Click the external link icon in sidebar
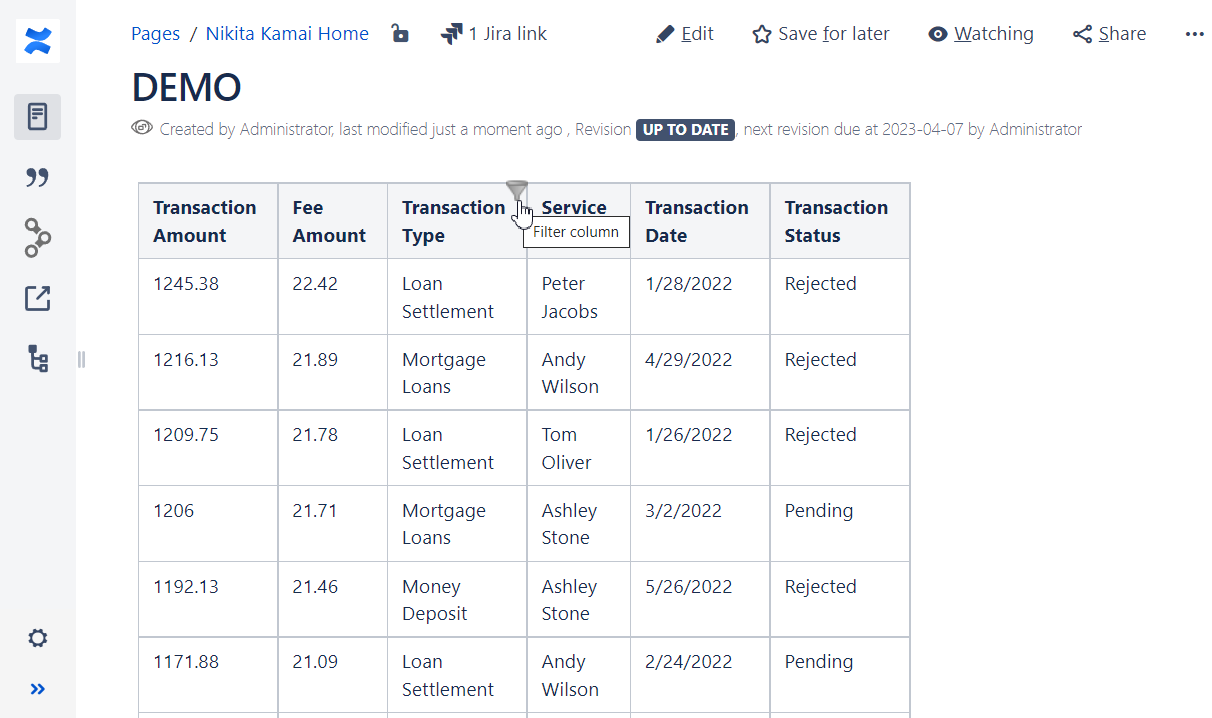This screenshot has width=1212, height=718. tap(37, 298)
